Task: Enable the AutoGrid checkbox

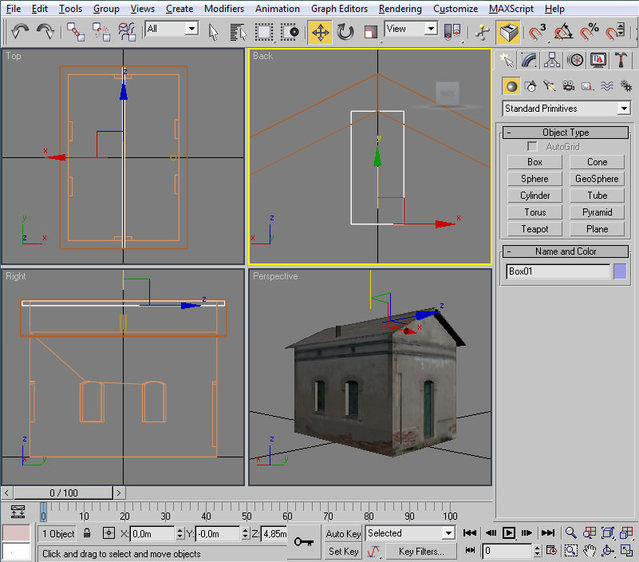Action: click(532, 147)
